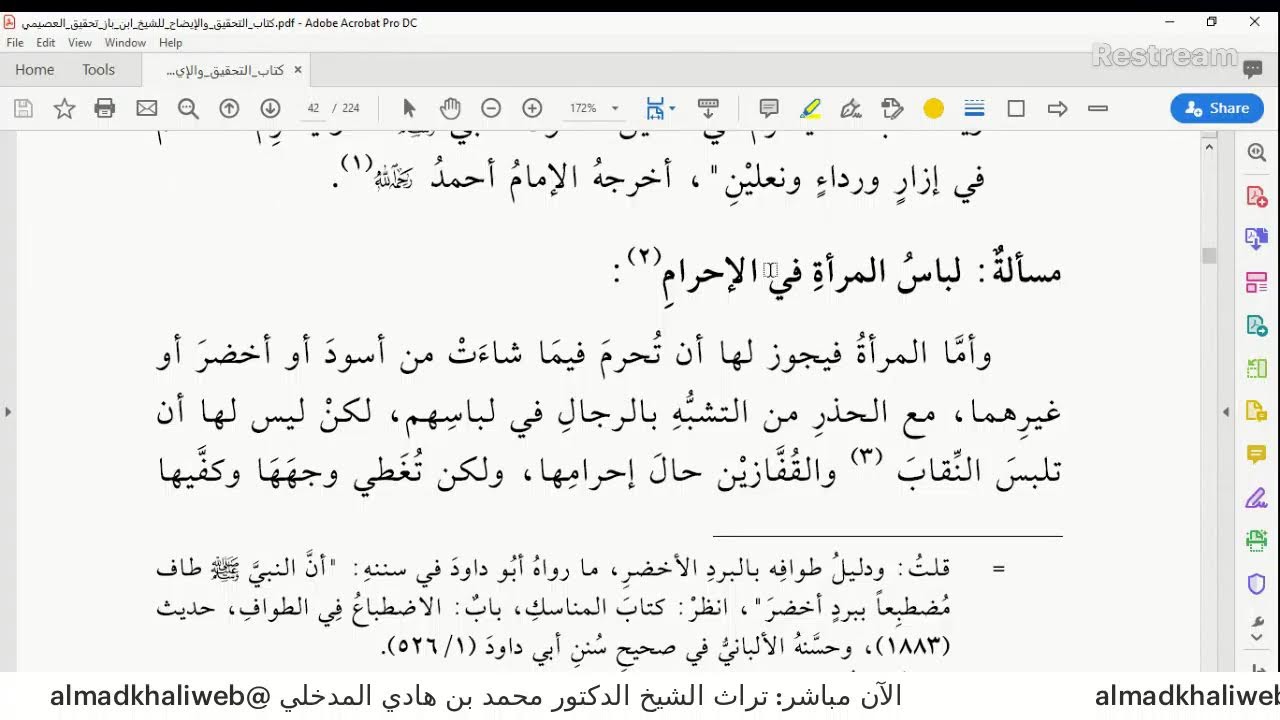Send file by email envelope icon
The width and height of the screenshot is (1280, 720).
tap(147, 108)
